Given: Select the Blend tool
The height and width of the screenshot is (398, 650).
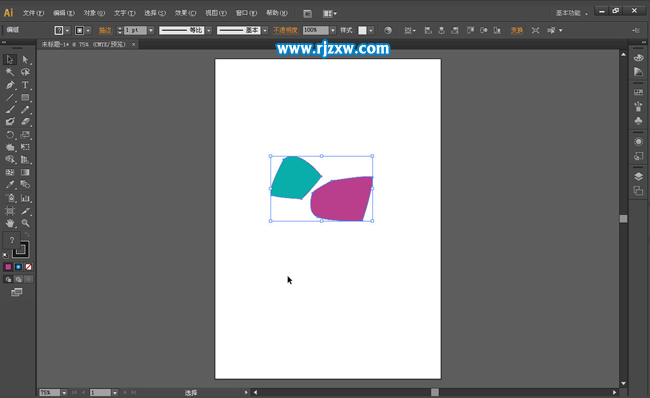Looking at the screenshot, I should click(x=25, y=184).
